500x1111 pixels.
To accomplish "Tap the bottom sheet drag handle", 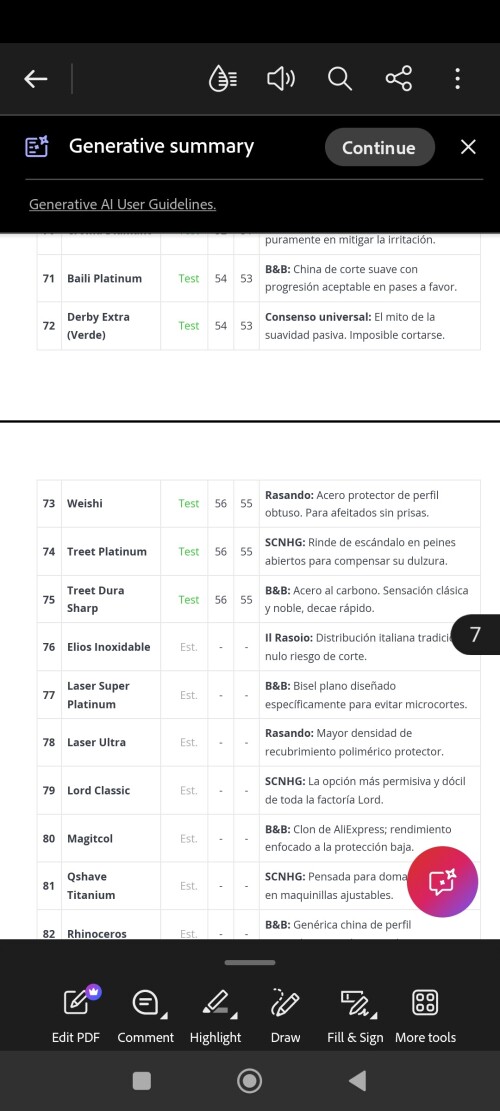I will [x=250, y=962].
